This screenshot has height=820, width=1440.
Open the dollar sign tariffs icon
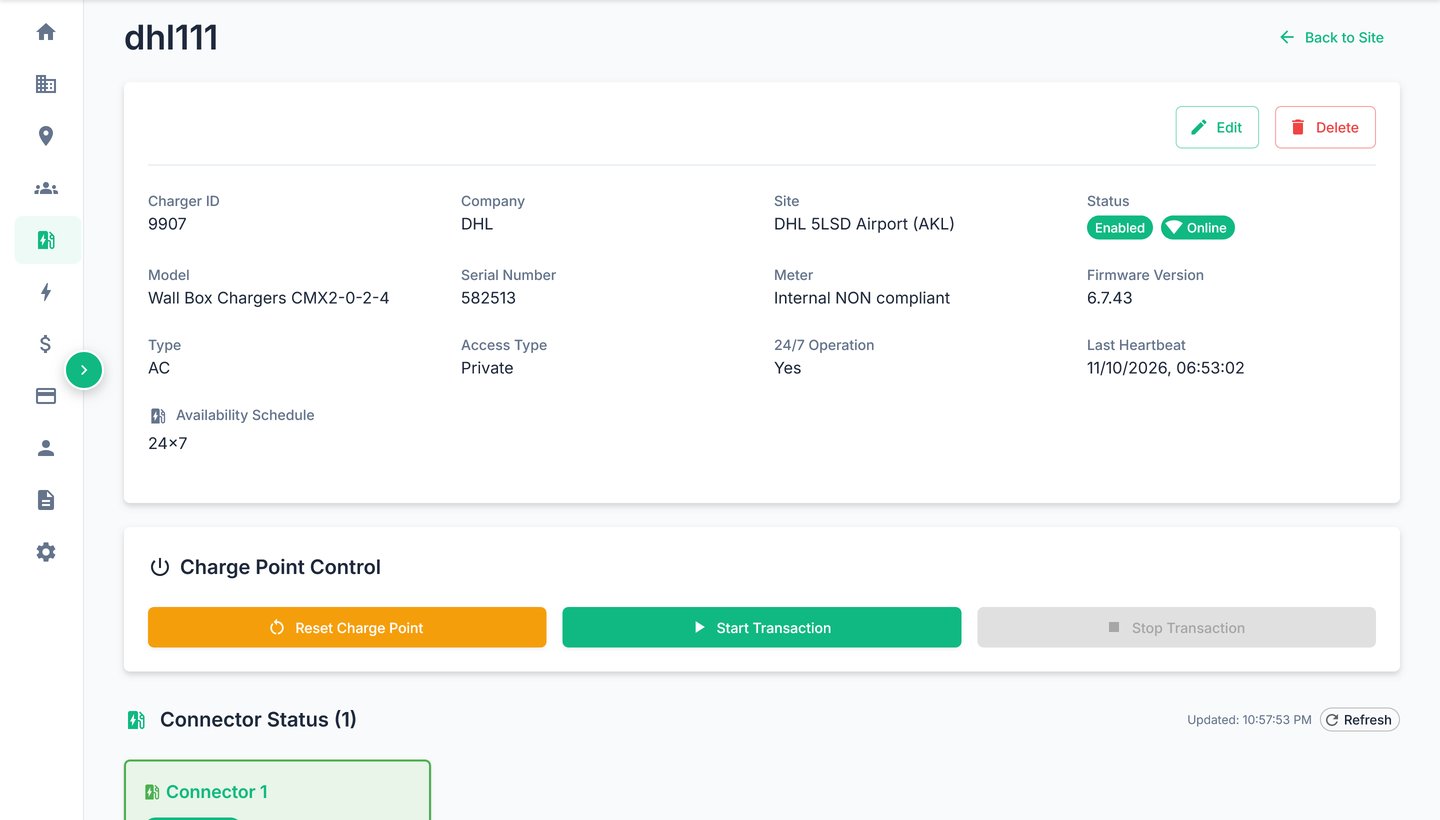click(46, 344)
